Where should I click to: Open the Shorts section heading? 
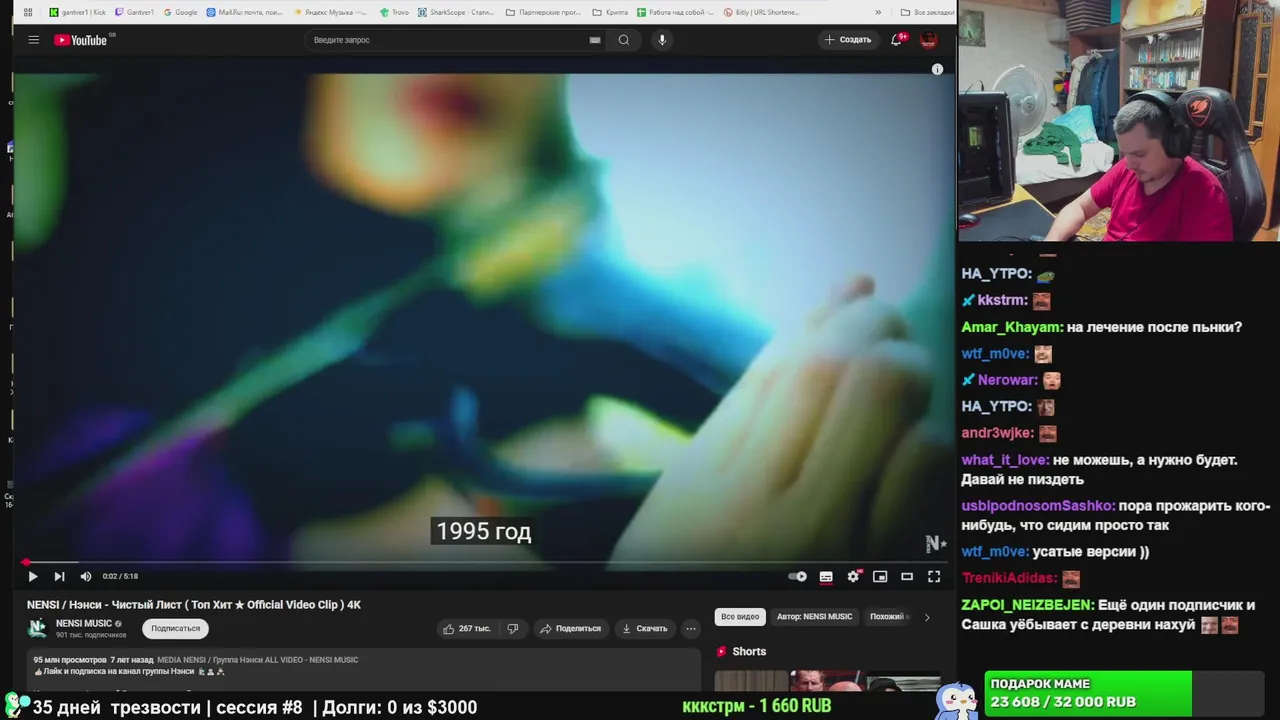pos(749,651)
